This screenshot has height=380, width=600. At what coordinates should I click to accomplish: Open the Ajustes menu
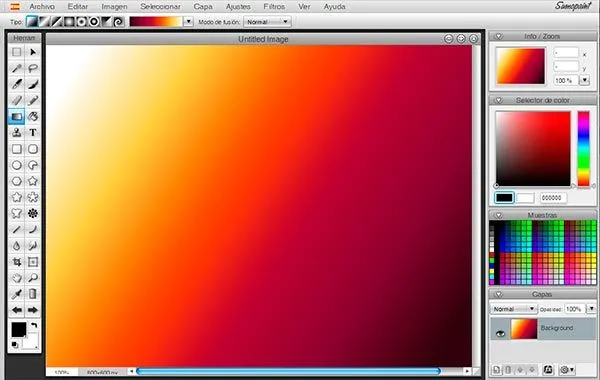coord(238,7)
